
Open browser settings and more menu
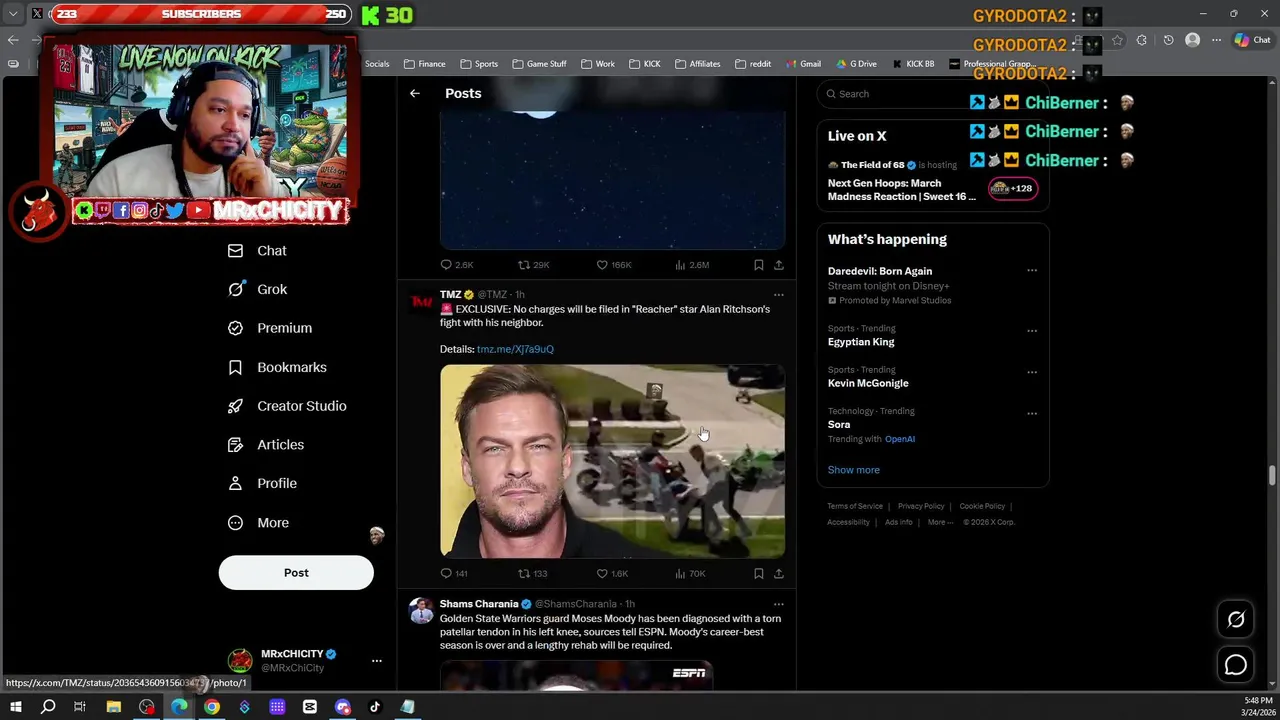pos(1216,40)
